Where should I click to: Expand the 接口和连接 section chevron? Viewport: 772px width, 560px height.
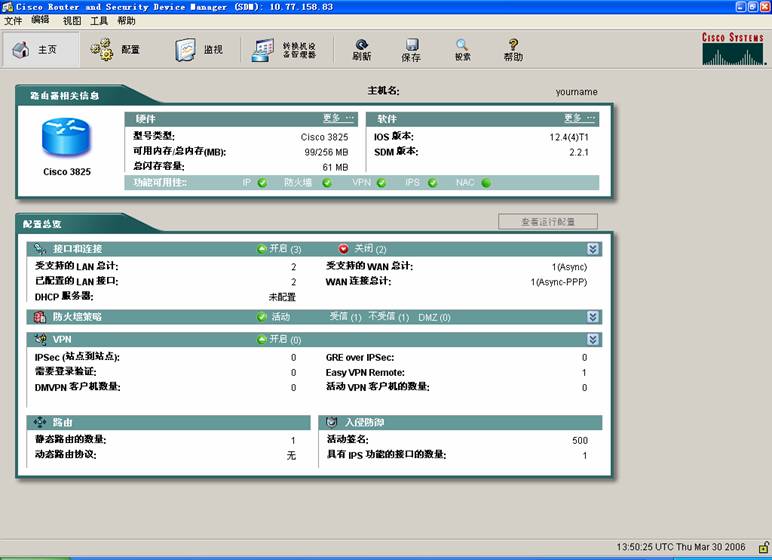[593, 249]
